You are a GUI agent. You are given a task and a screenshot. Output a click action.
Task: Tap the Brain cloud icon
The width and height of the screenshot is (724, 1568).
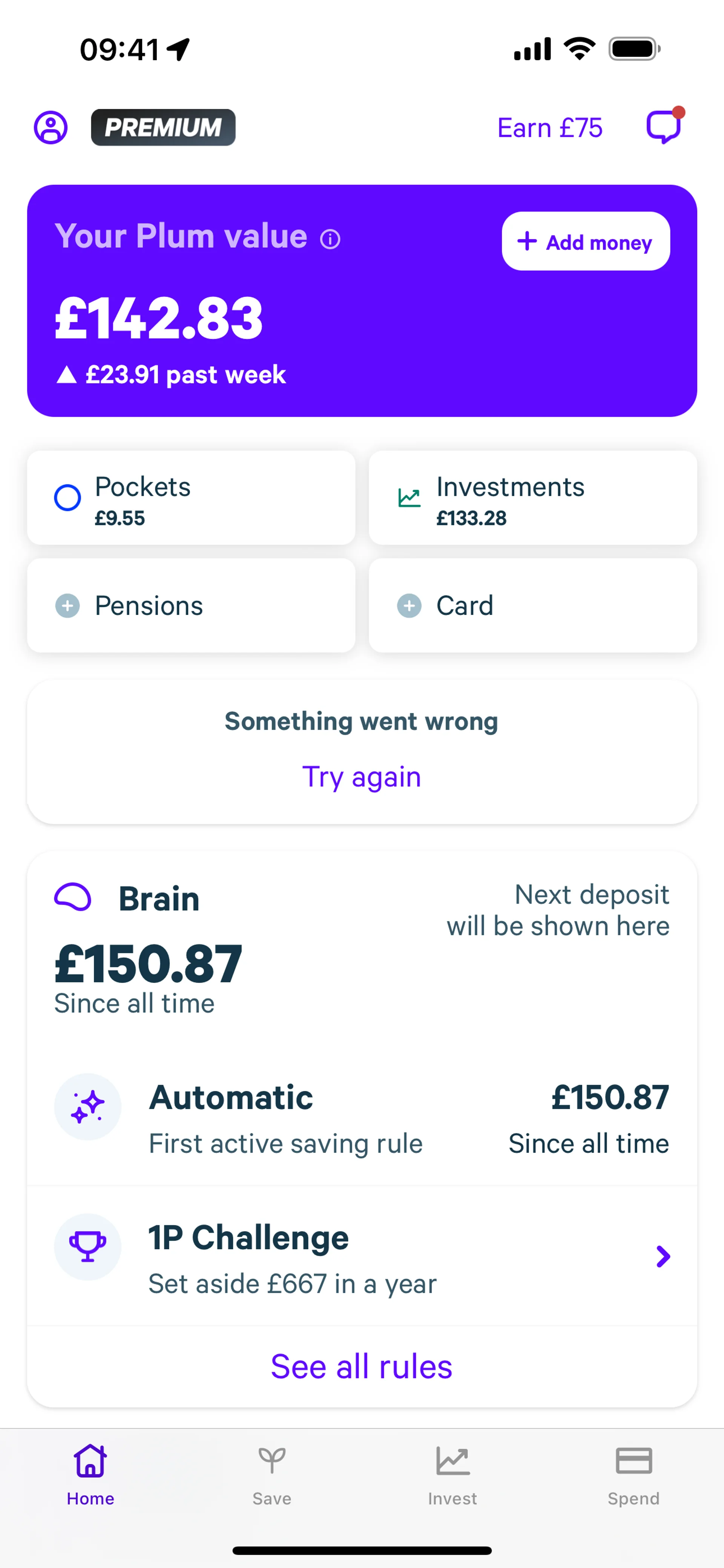(73, 896)
